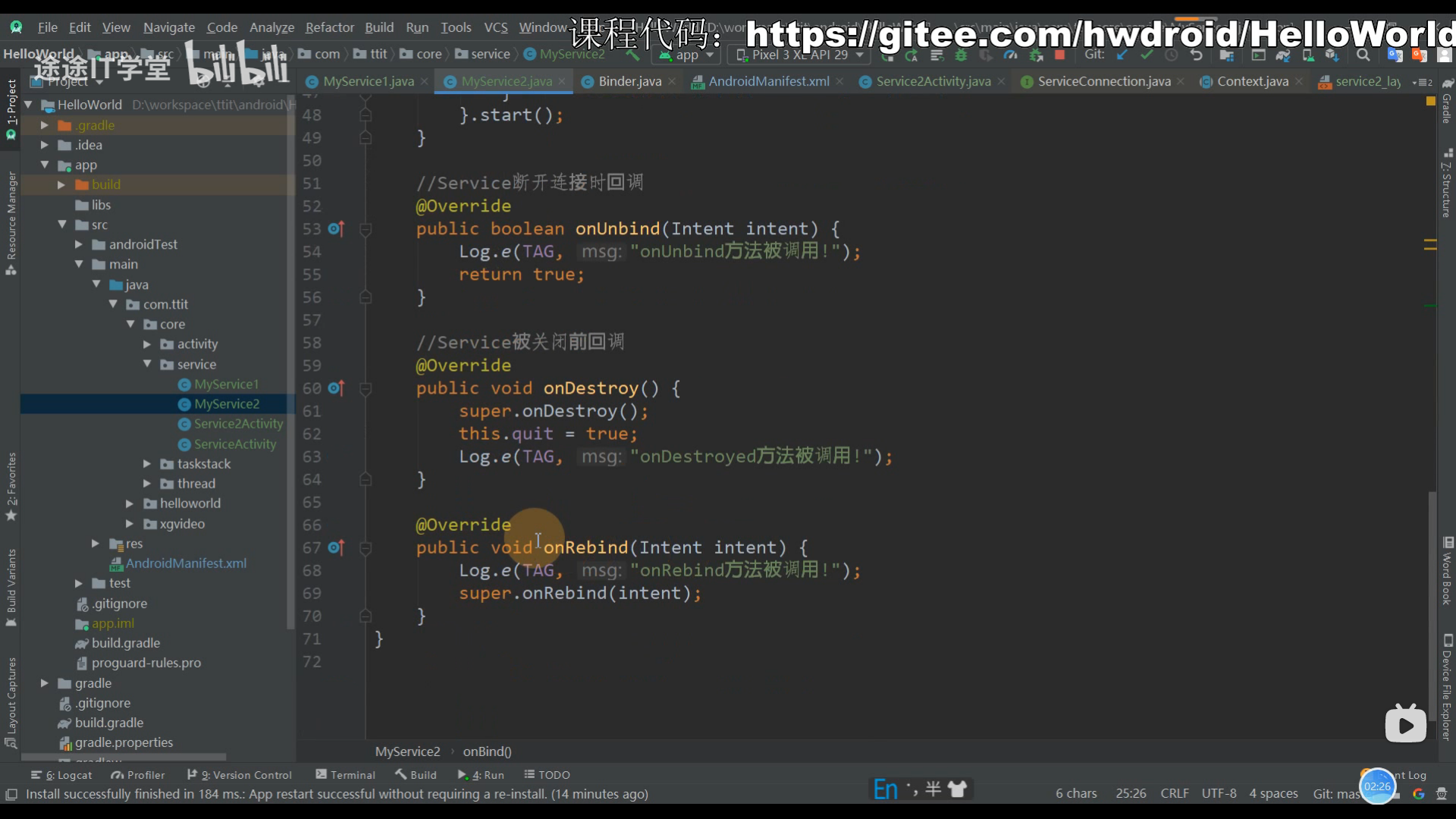1456x819 pixels.
Task: Click the blue translate plugin icon
Action: click(x=1395, y=55)
